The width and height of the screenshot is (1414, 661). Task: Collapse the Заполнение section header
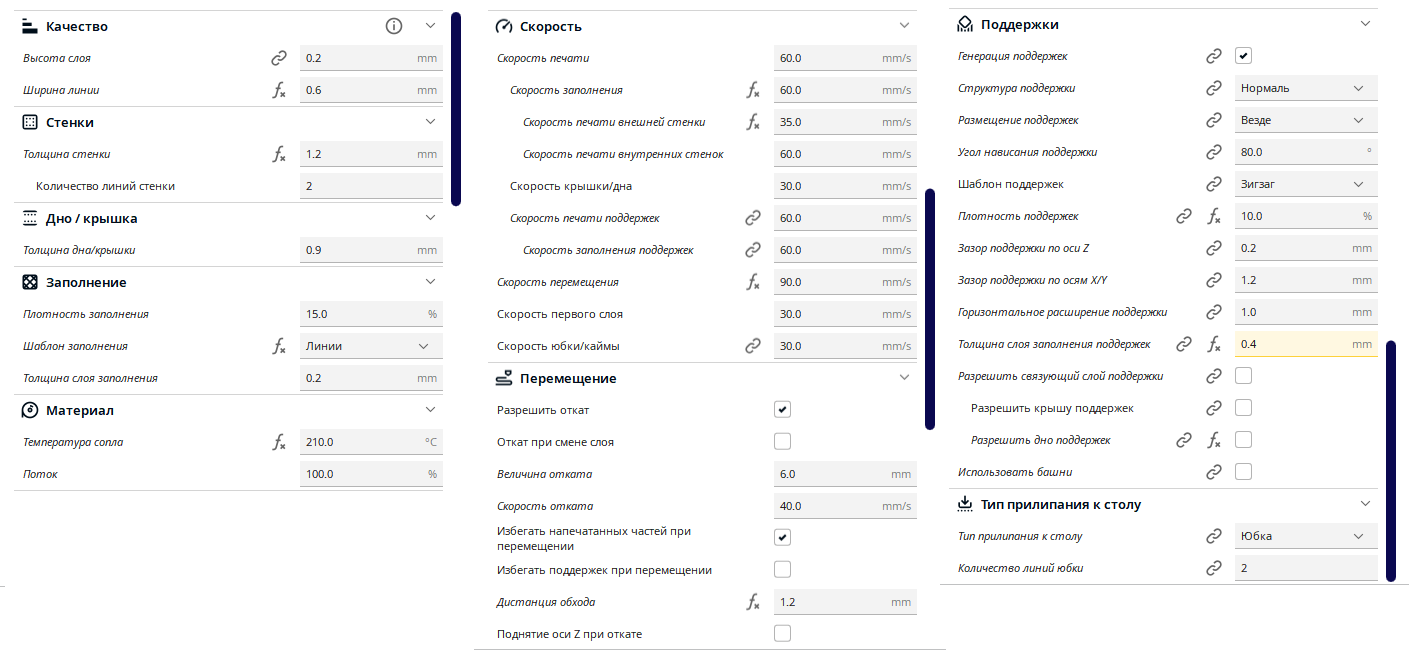(x=430, y=282)
